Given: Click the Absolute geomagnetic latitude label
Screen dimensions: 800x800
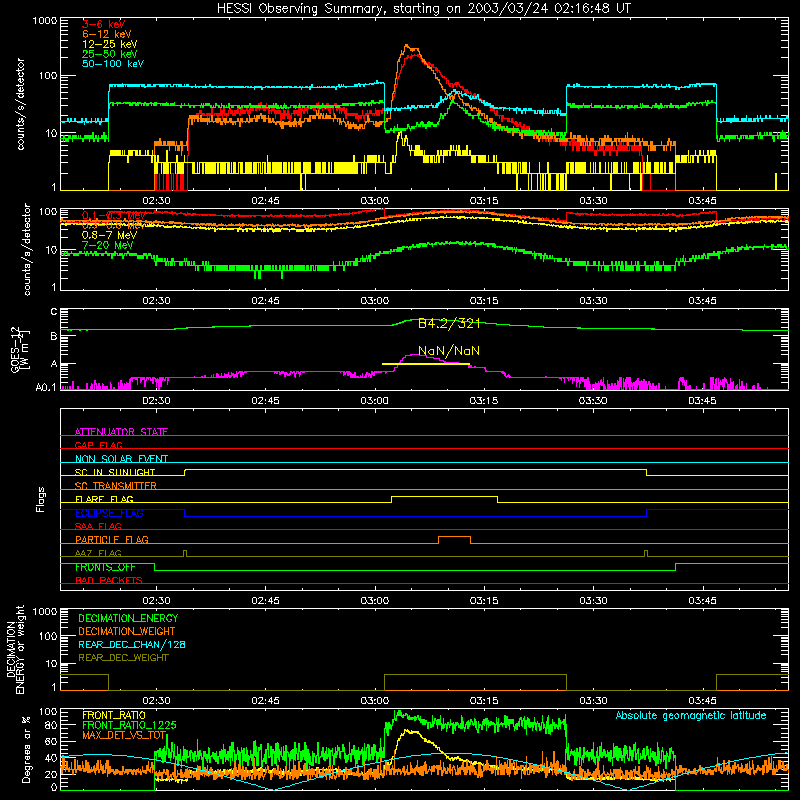Looking at the screenshot, I should 691,716.
